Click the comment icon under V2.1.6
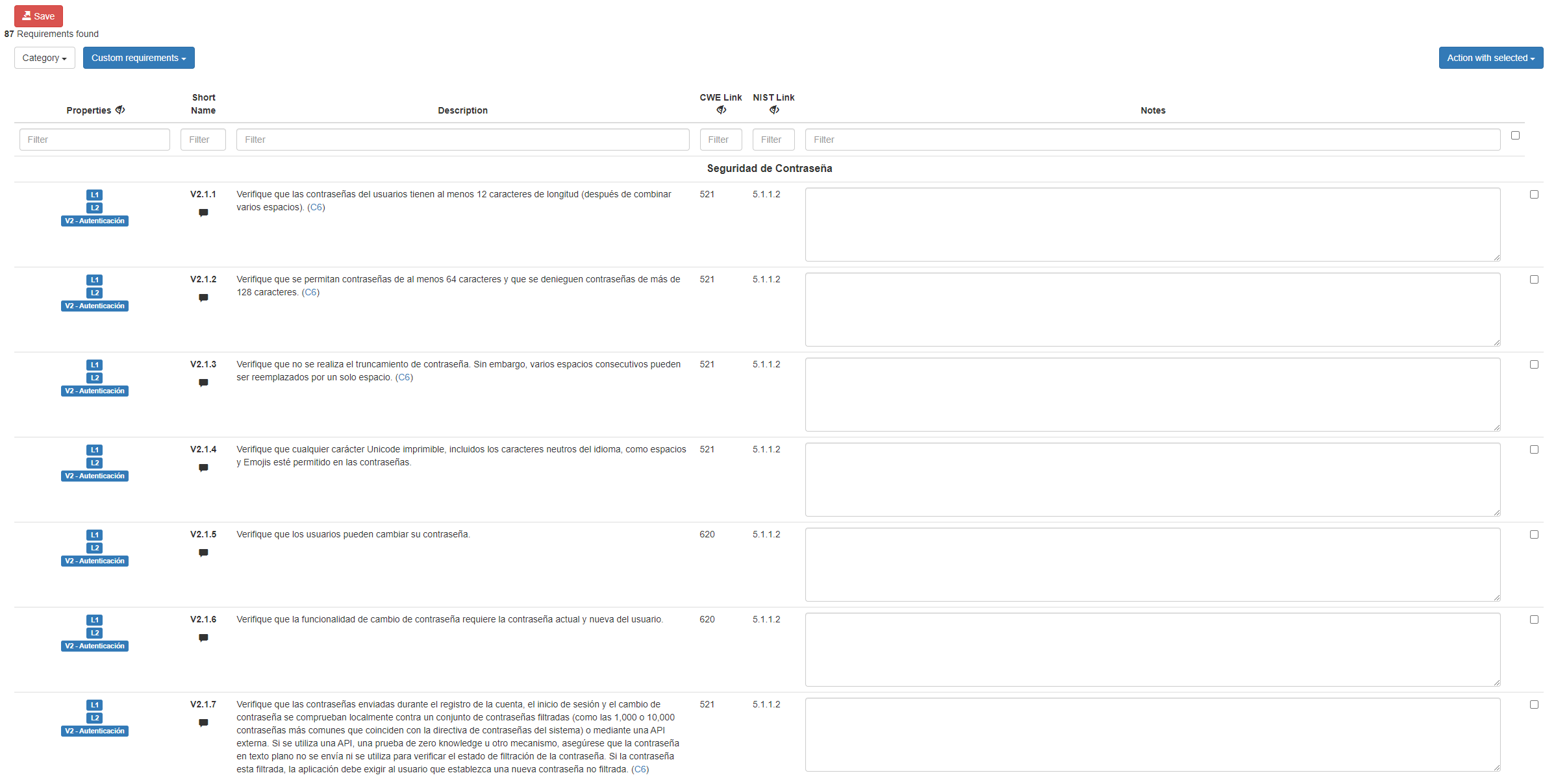 pos(203,638)
